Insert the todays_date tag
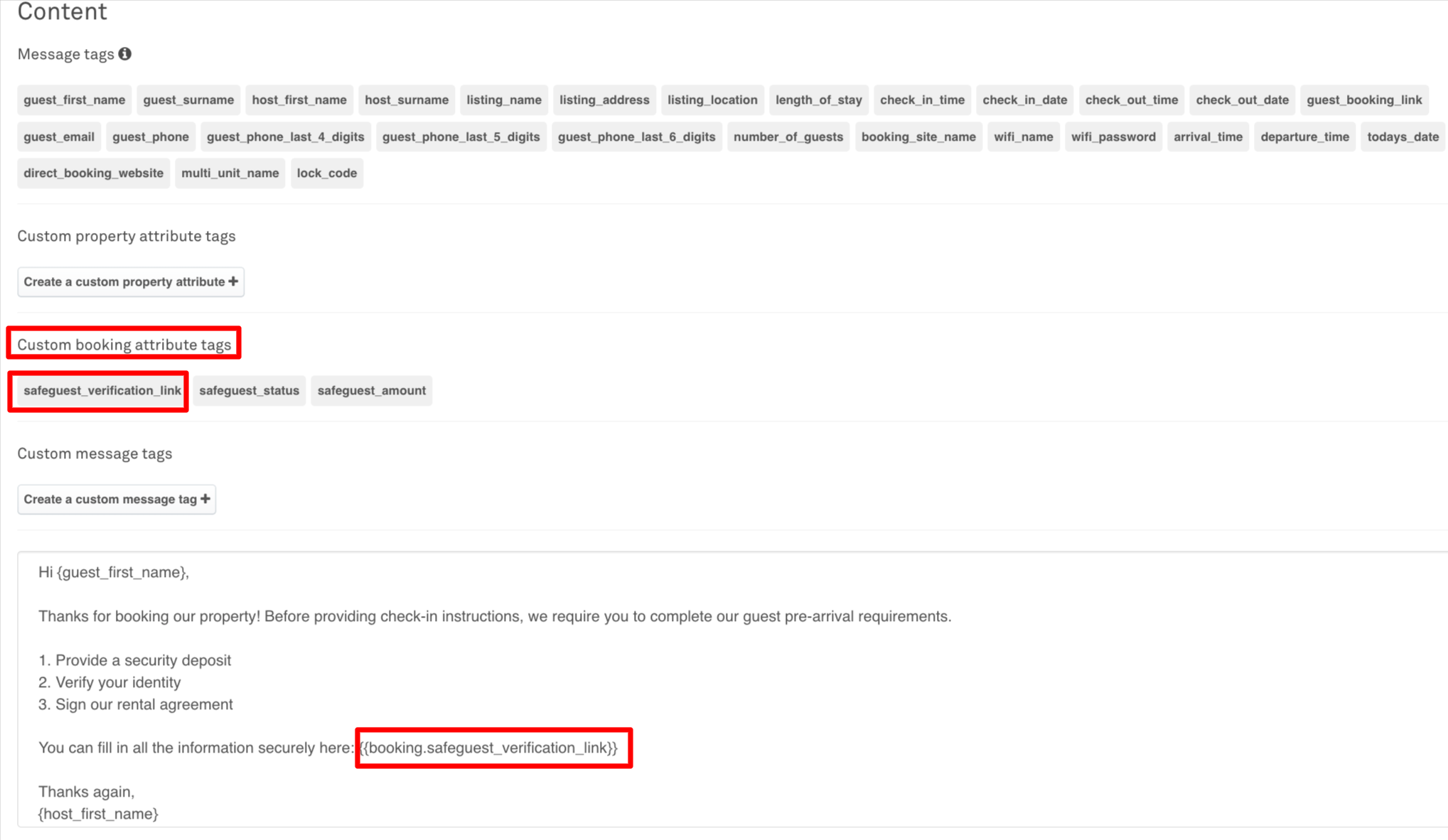Image resolution: width=1448 pixels, height=840 pixels. [1403, 137]
